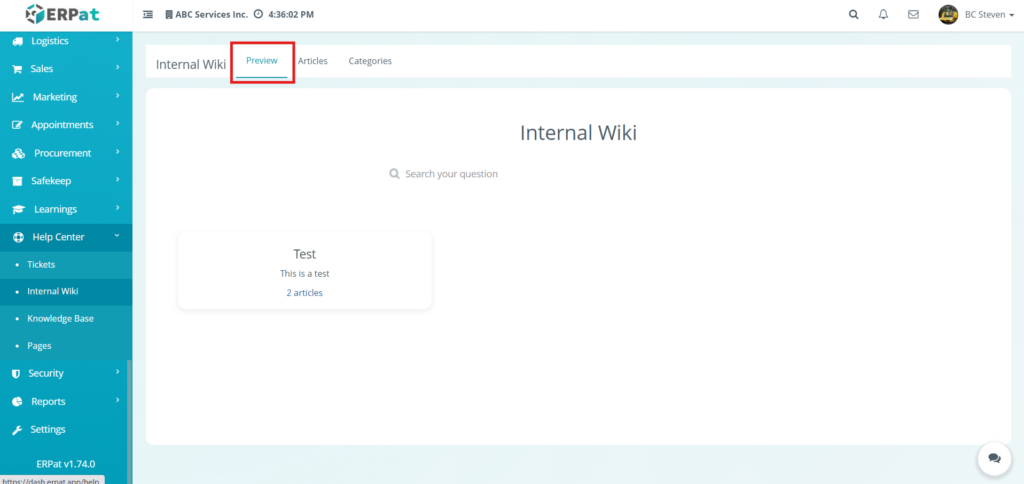Image resolution: width=1024 pixels, height=484 pixels.
Task: Expand the Reports menu chevron
Action: tap(118, 400)
